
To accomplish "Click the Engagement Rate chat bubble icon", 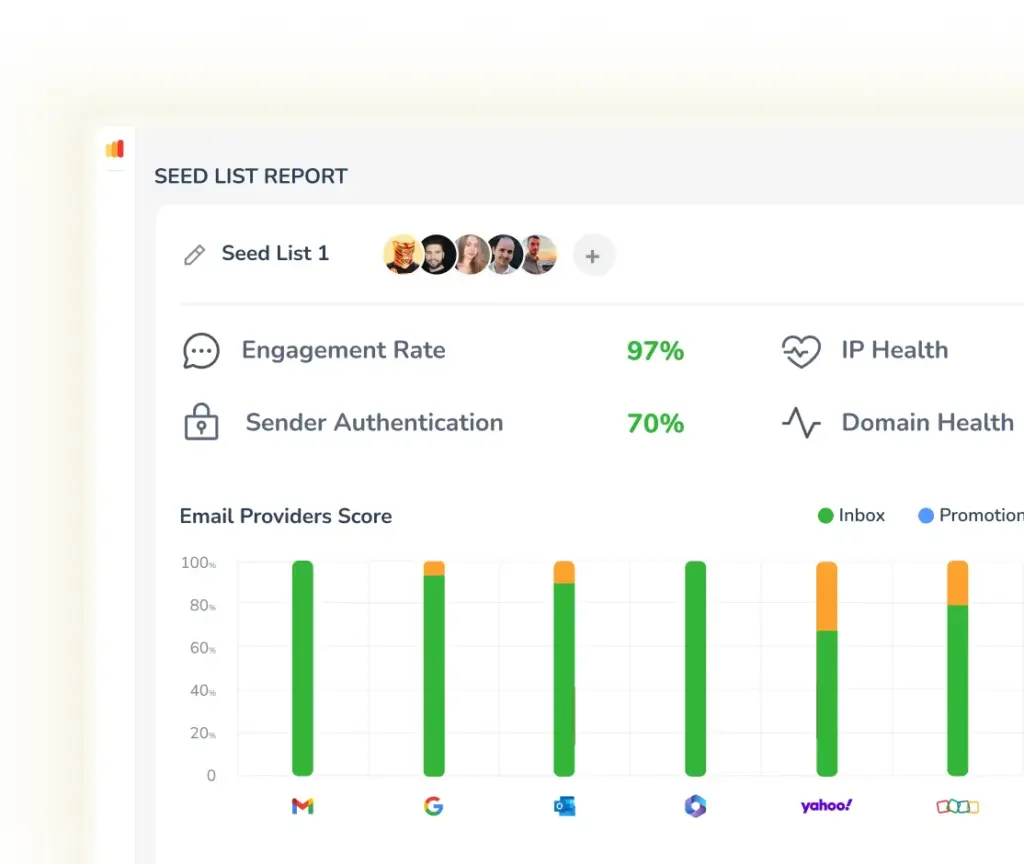I will 201,351.
